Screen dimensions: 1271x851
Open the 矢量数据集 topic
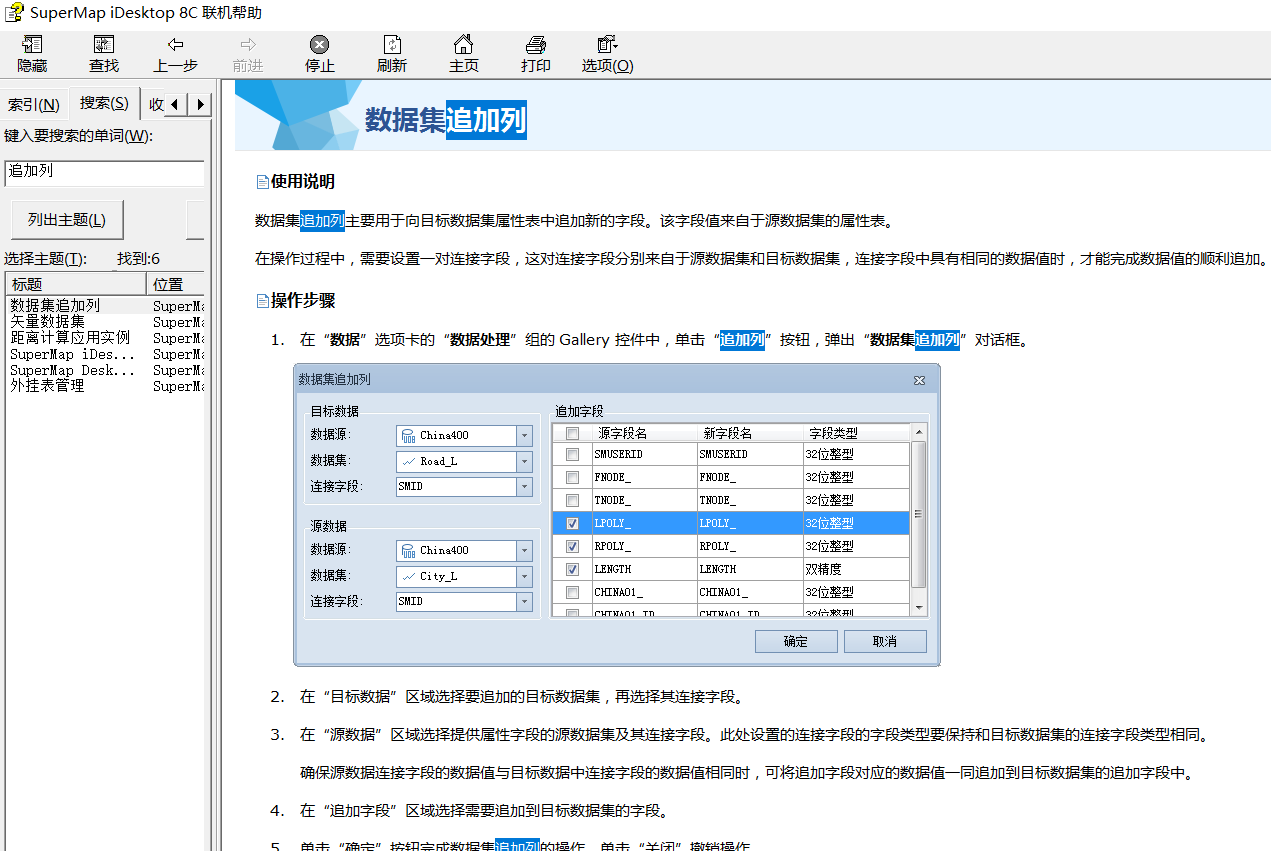point(47,322)
